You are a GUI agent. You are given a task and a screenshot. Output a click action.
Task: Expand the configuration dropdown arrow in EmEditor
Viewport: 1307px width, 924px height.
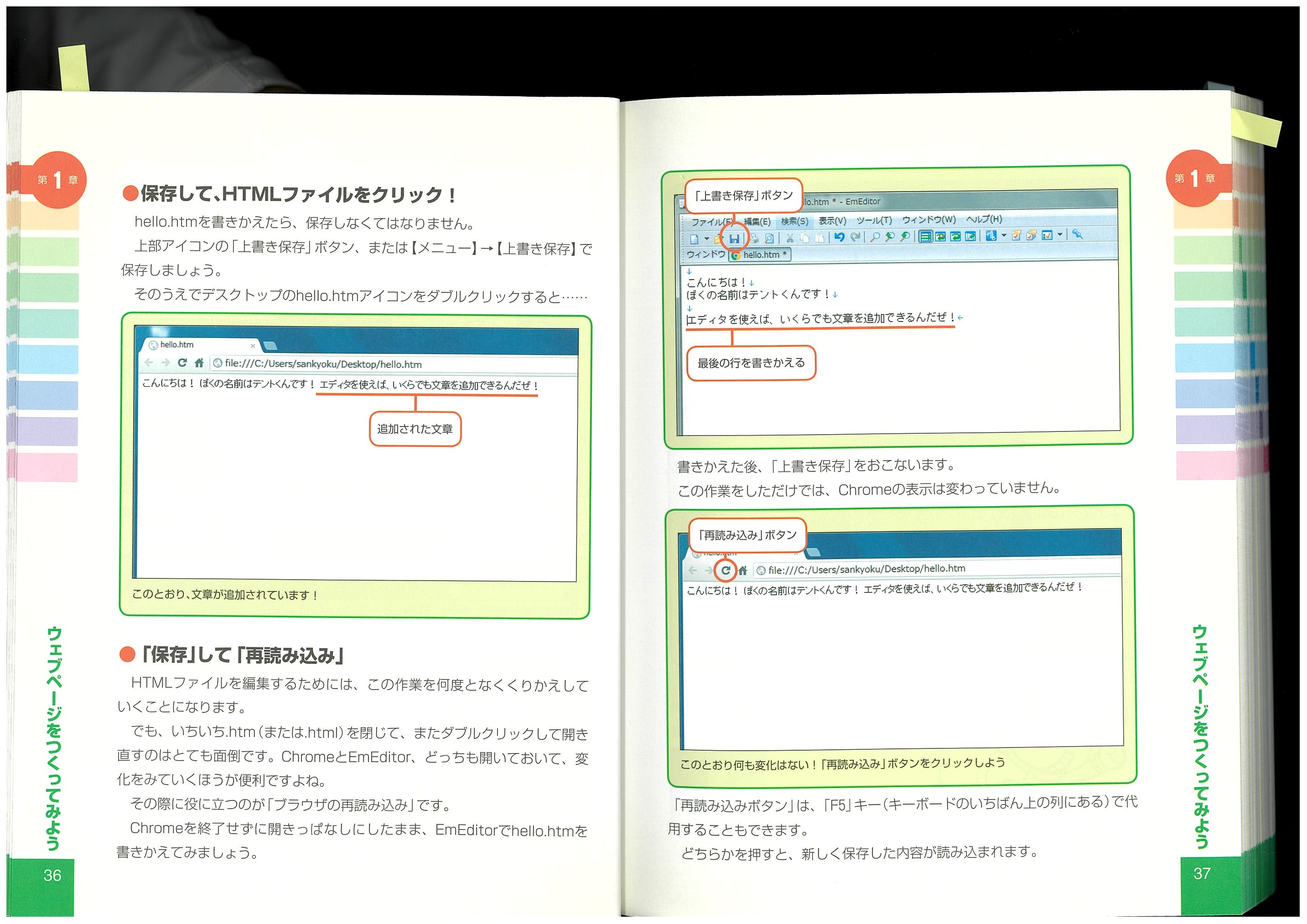click(1004, 235)
